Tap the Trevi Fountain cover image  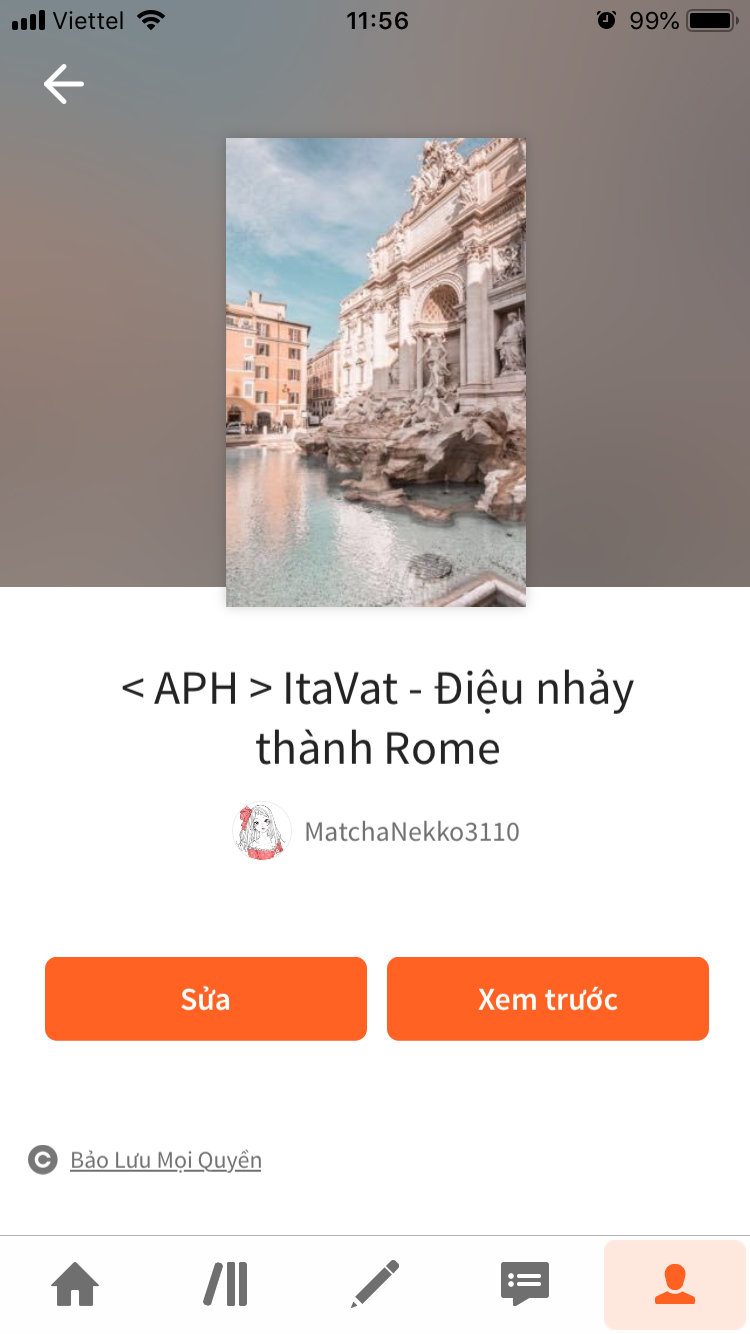click(x=376, y=372)
